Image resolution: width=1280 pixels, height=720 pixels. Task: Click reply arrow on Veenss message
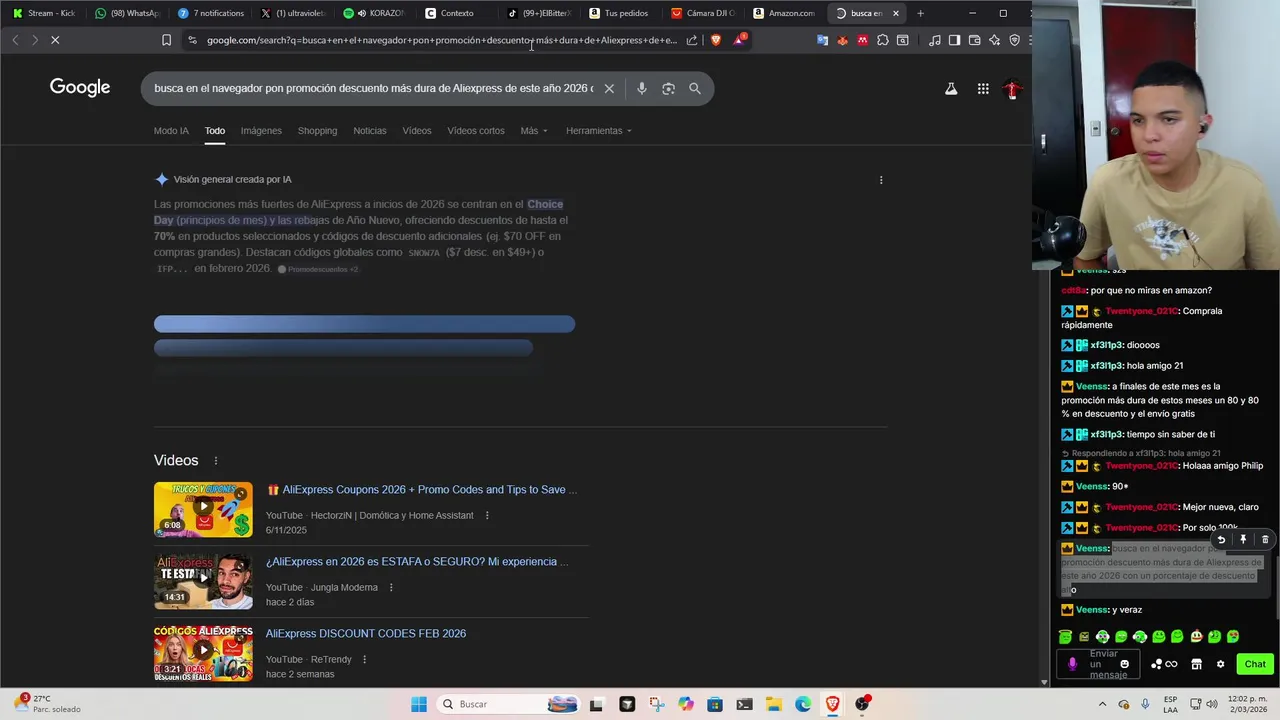point(1221,540)
